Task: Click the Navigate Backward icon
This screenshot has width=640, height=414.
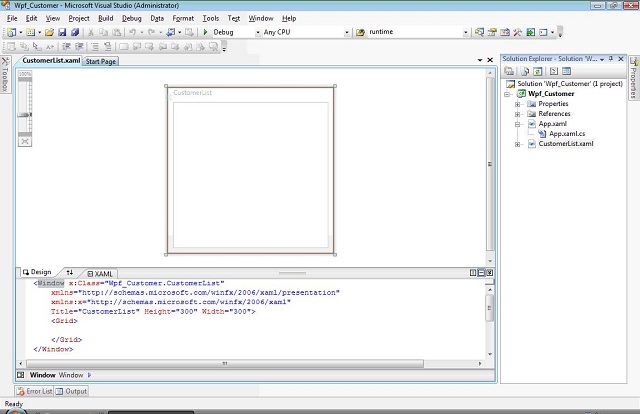Action: [x=171, y=32]
